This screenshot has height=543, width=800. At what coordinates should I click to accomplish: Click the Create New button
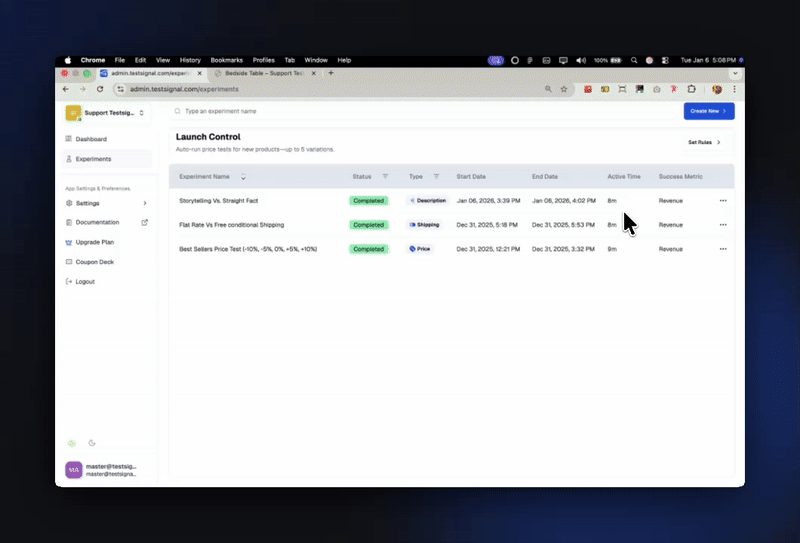tap(709, 111)
